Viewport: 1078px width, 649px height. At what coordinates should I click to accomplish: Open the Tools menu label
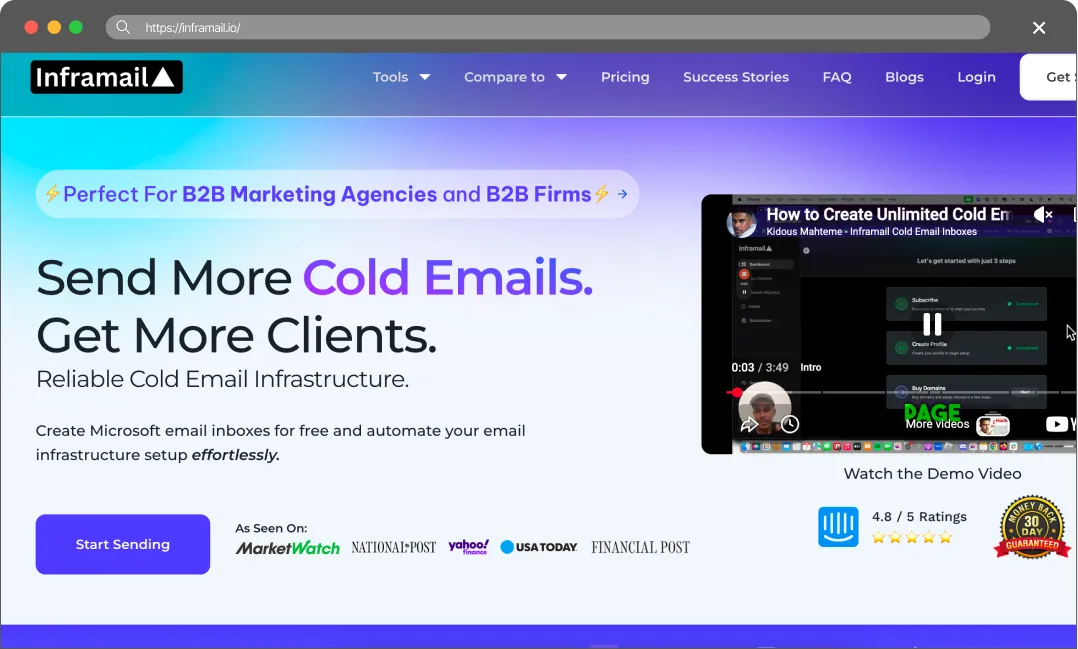tap(390, 77)
